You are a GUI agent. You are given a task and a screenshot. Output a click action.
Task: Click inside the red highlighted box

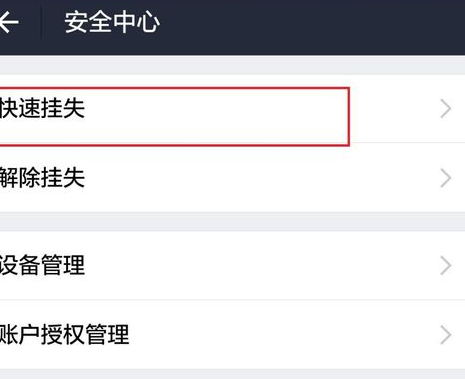174,117
